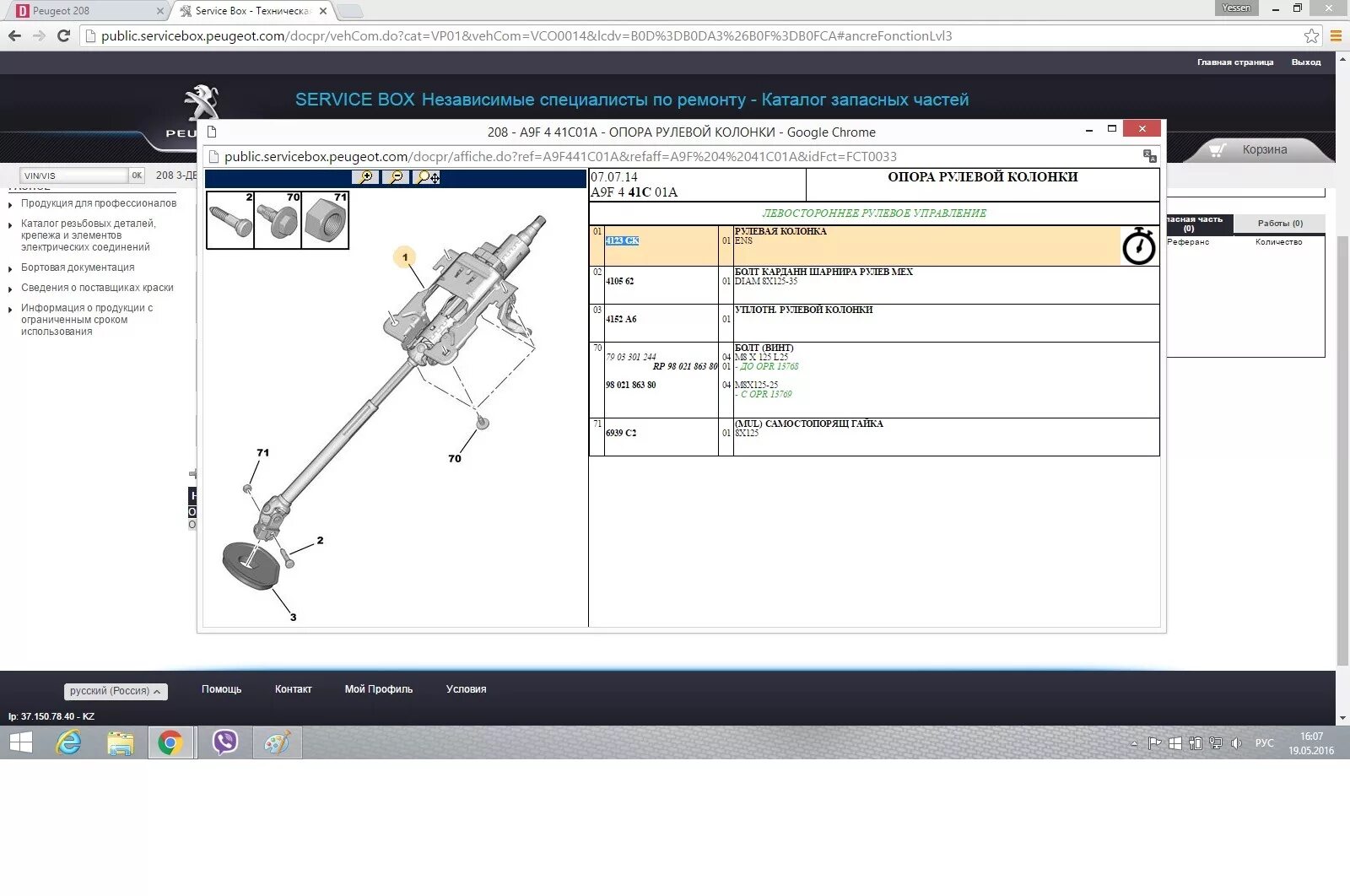
Task: Click the Выход logout link
Action: tap(1306, 62)
